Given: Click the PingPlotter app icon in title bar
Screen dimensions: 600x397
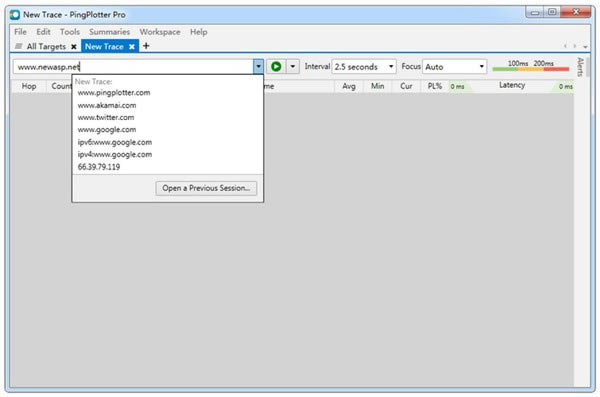Looking at the screenshot, I should (15, 15).
